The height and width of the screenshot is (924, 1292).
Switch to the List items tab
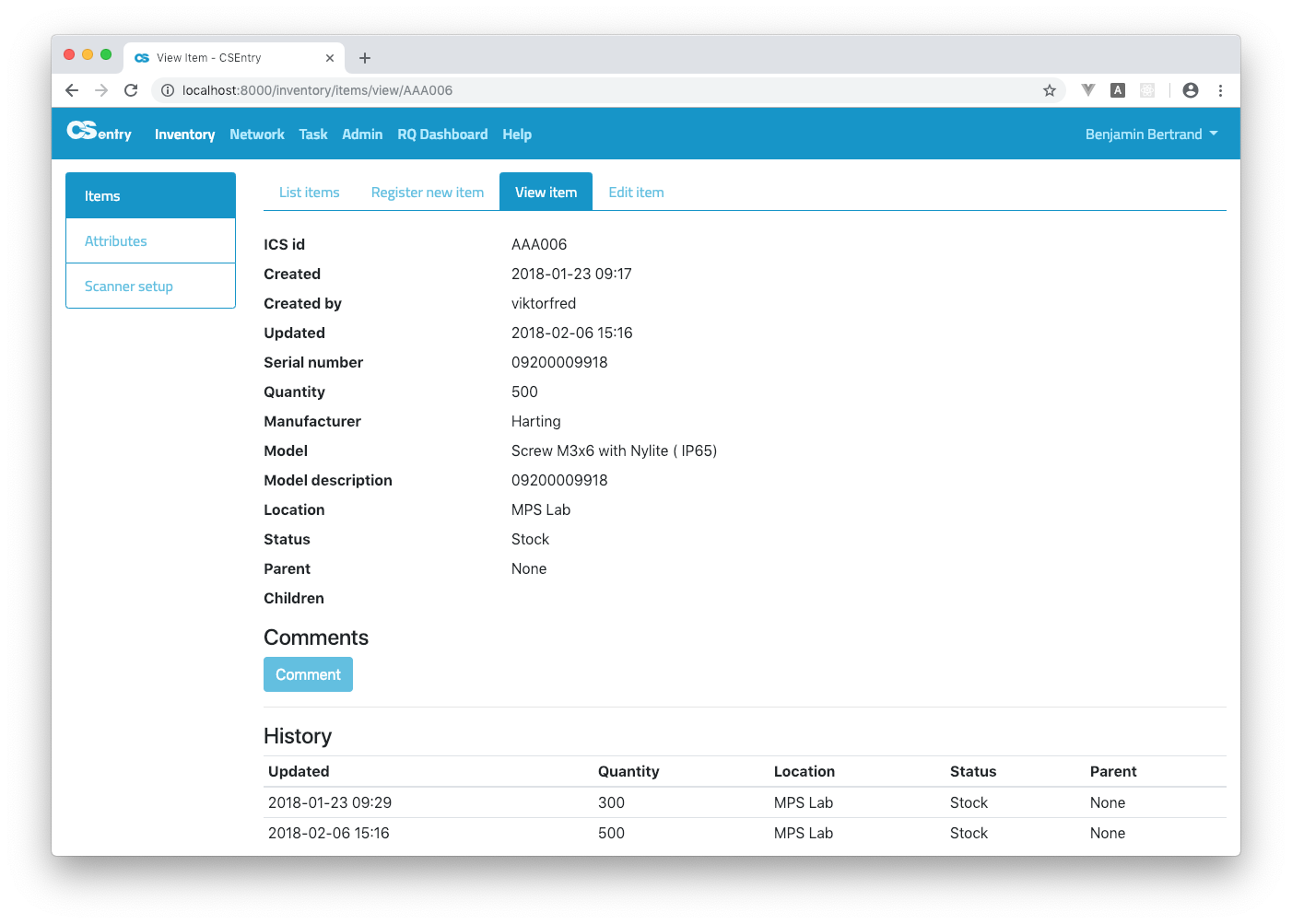pyautogui.click(x=309, y=193)
